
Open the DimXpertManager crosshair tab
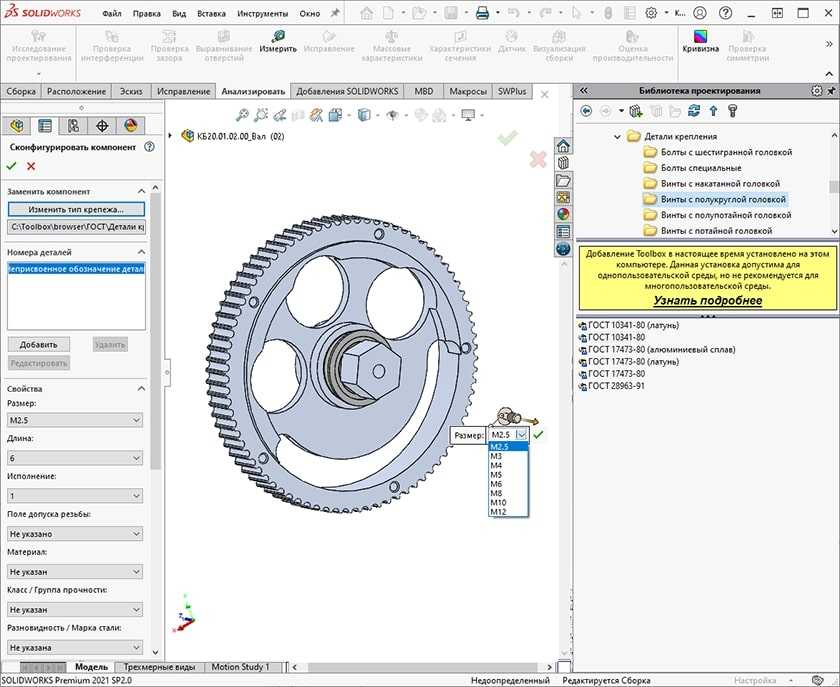pyautogui.click(x=102, y=126)
